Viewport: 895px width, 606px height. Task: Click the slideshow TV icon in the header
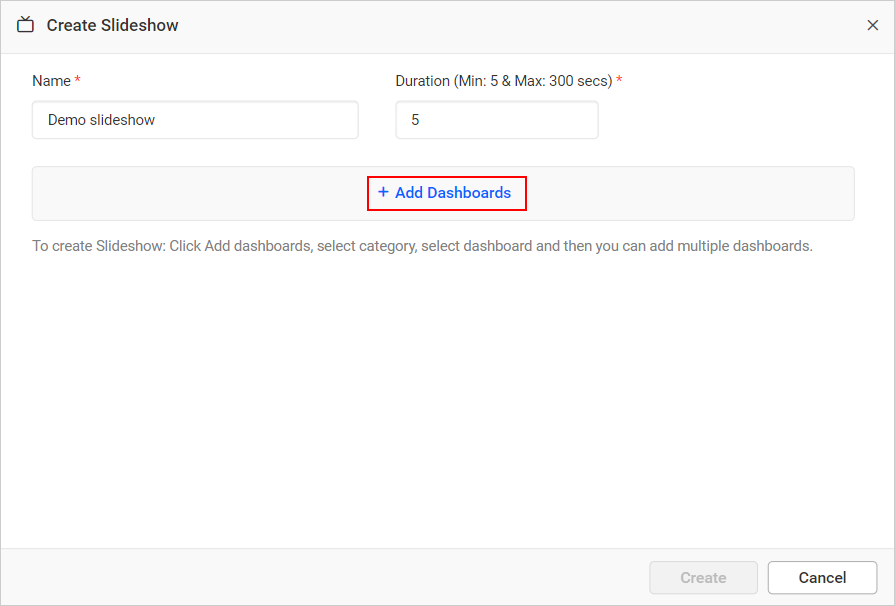tap(25, 24)
